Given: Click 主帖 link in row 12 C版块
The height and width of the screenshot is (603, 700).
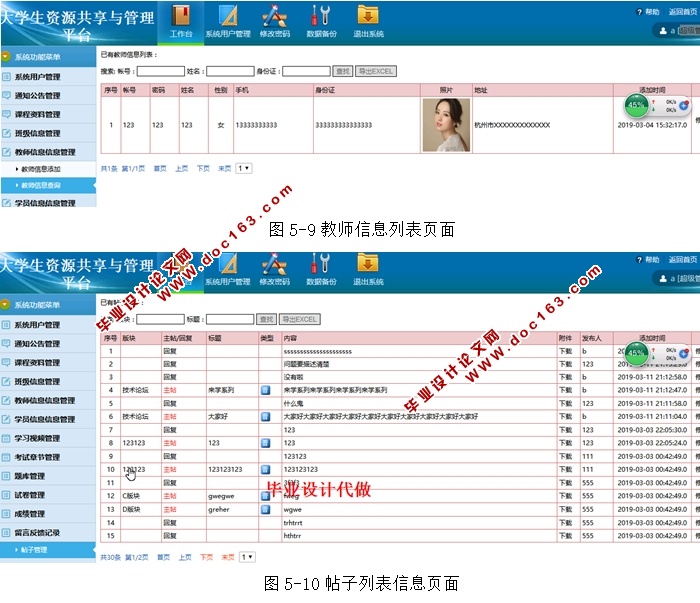Looking at the screenshot, I should 170,496.
